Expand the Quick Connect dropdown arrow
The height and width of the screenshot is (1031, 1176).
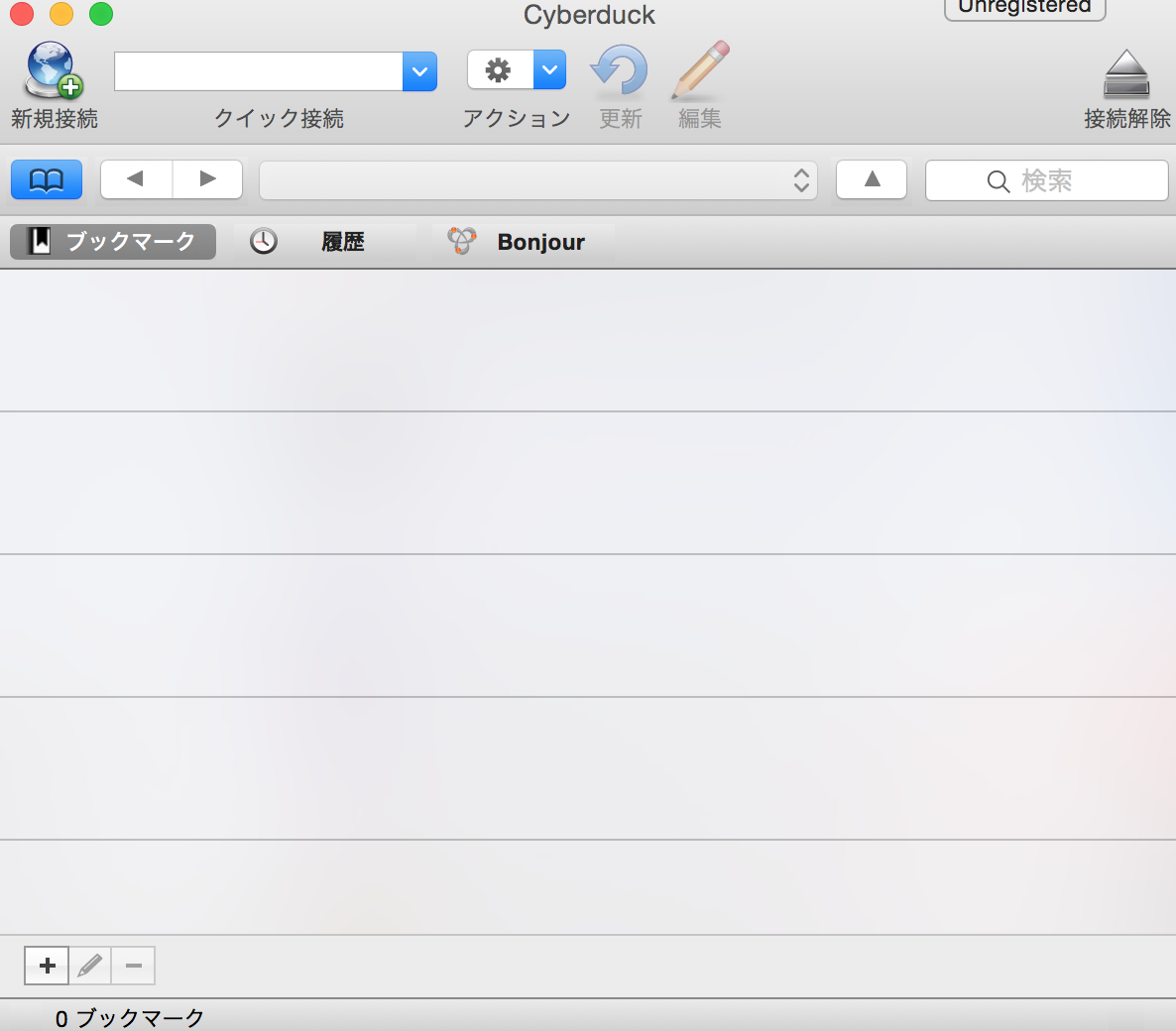tap(420, 71)
